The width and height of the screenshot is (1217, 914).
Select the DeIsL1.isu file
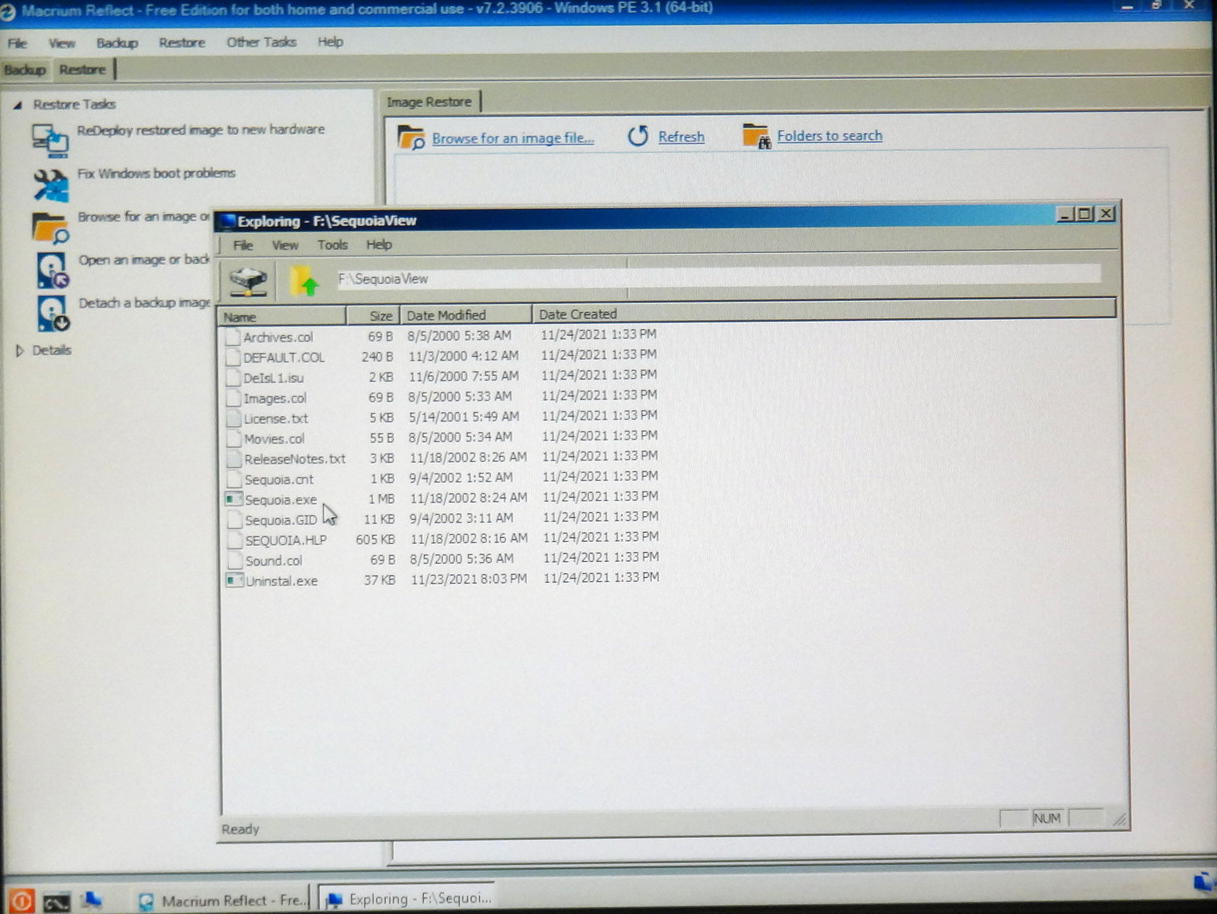click(273, 378)
